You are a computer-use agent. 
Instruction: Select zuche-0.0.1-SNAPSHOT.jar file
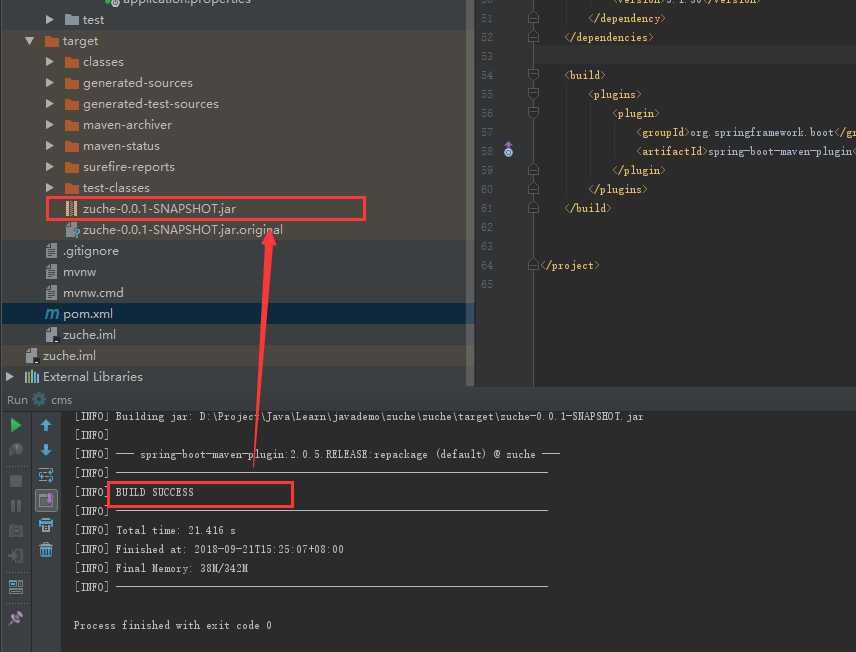point(159,209)
